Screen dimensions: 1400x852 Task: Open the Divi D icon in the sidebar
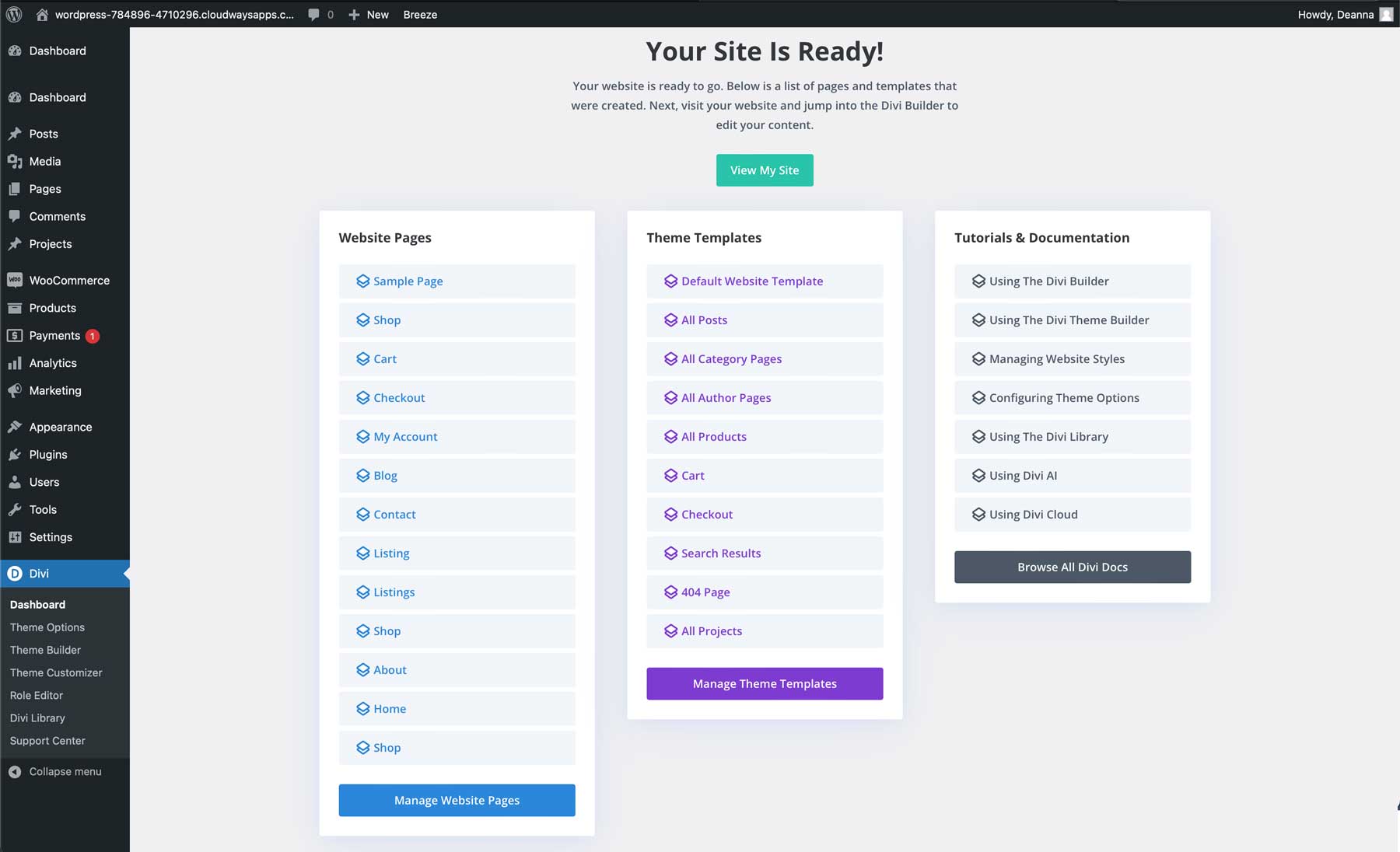pyautogui.click(x=16, y=574)
